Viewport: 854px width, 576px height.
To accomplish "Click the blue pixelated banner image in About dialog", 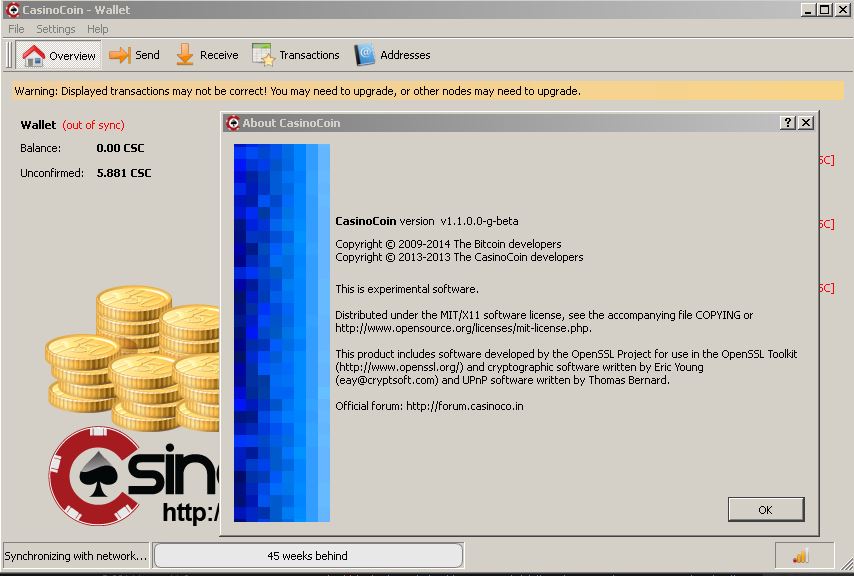I will [x=282, y=333].
